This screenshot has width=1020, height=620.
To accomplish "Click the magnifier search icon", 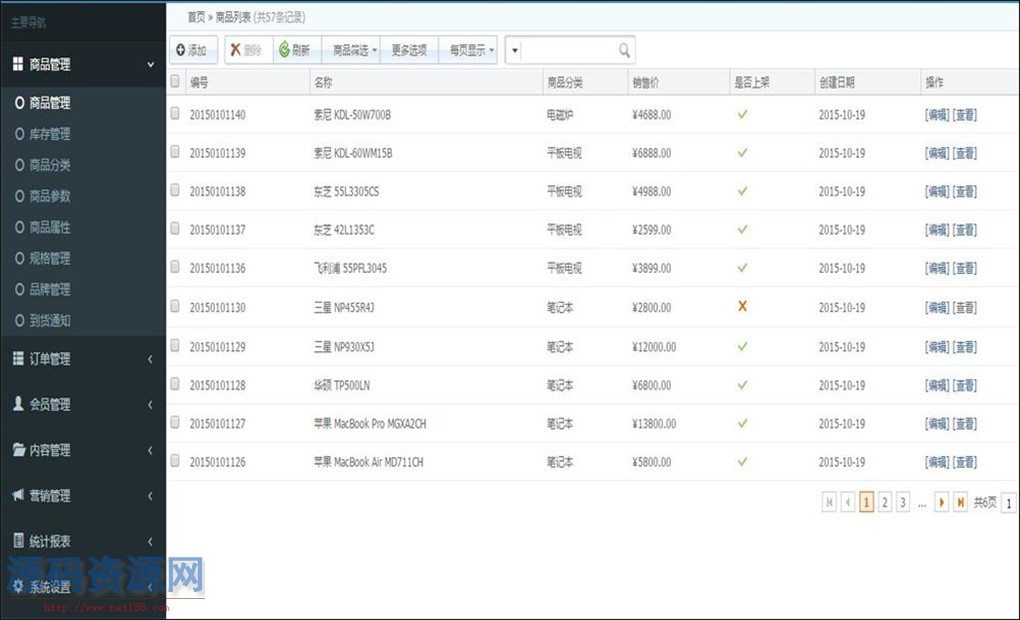I will (624, 50).
